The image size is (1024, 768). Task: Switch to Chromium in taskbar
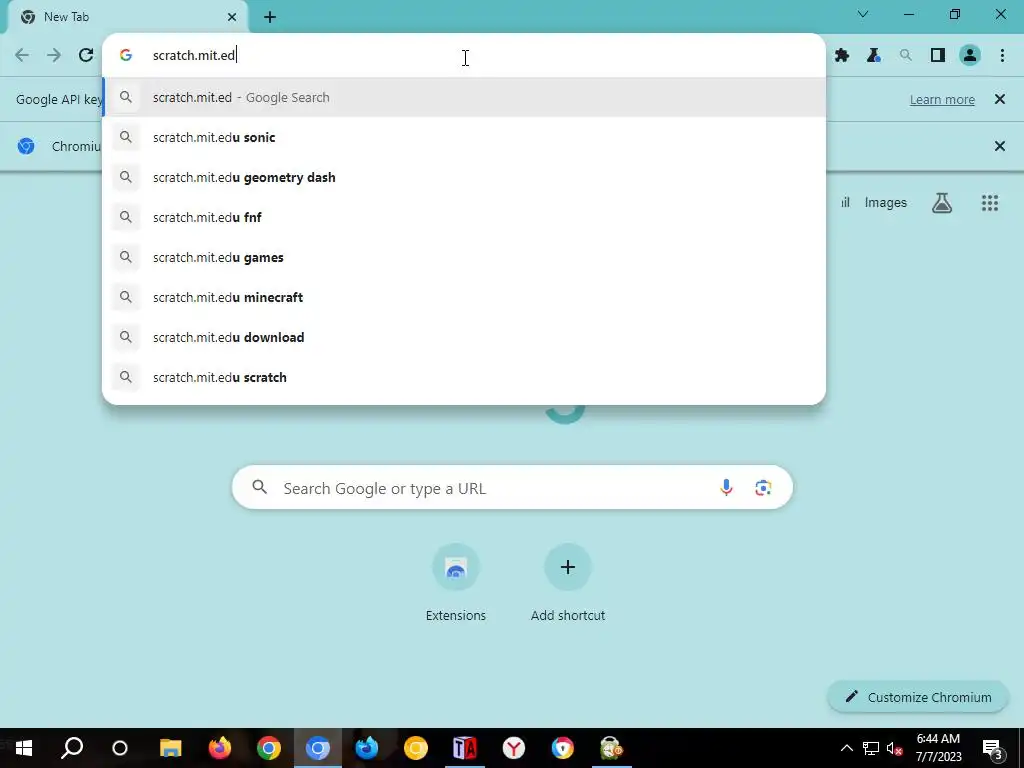317,748
